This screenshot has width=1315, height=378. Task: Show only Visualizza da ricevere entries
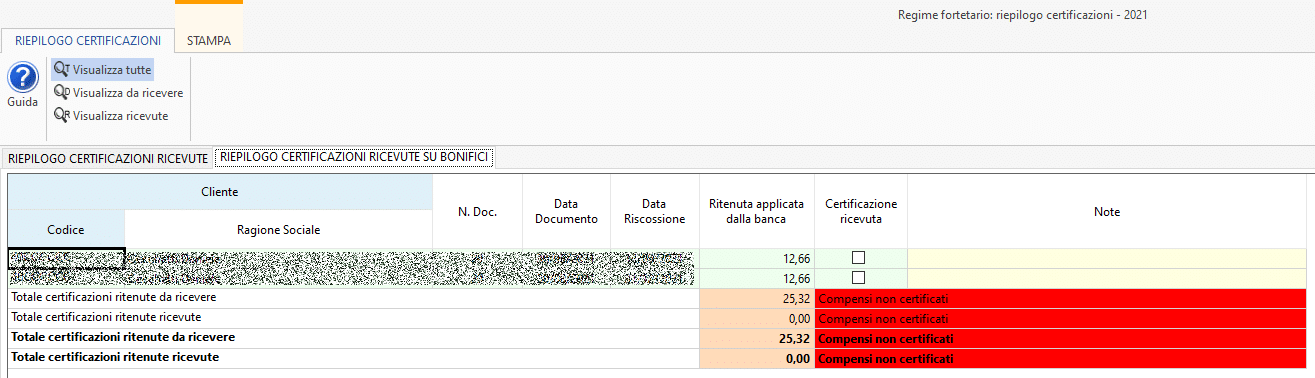pyautogui.click(x=127, y=92)
